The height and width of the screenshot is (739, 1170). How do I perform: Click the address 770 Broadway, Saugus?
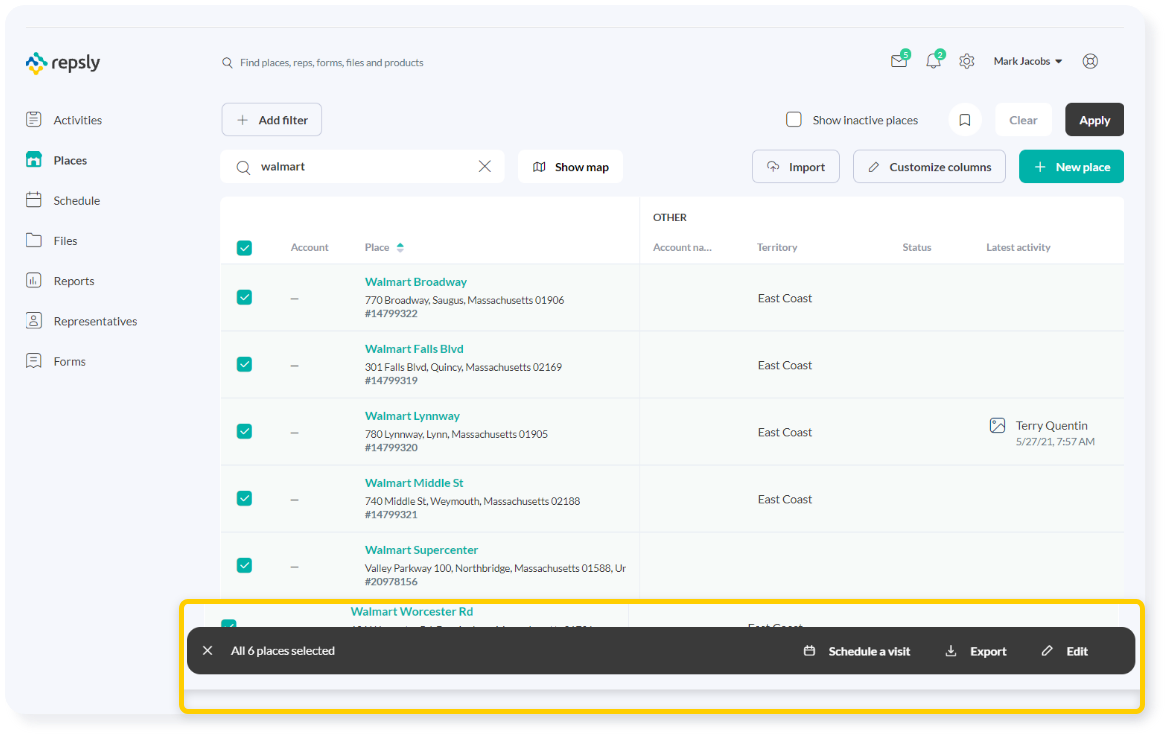[464, 300]
